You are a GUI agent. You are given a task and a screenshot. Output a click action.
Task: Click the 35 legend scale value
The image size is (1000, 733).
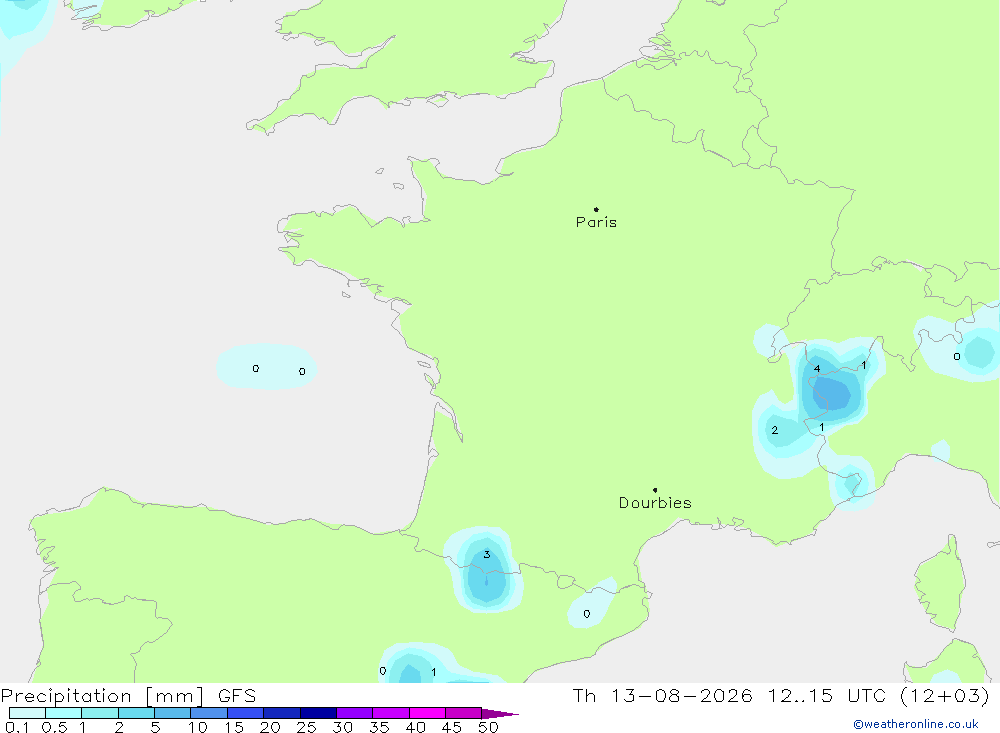pos(379,727)
